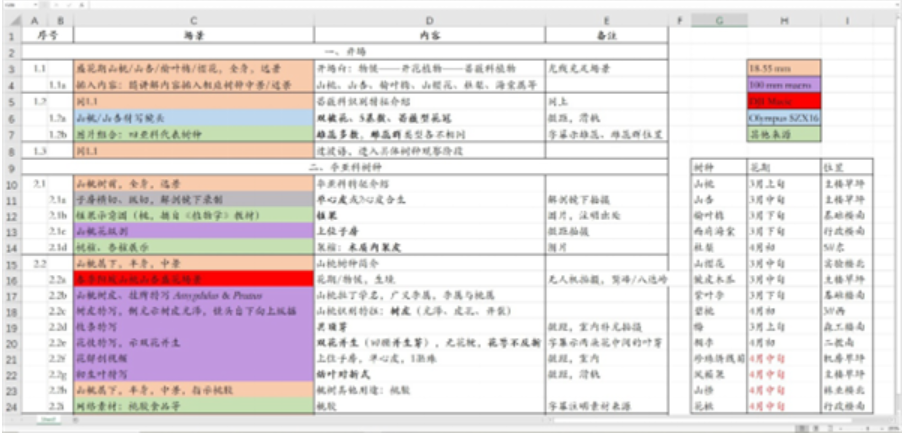Click the blue 'Olympus SZX16' legend cell

pyautogui.click(x=784, y=118)
